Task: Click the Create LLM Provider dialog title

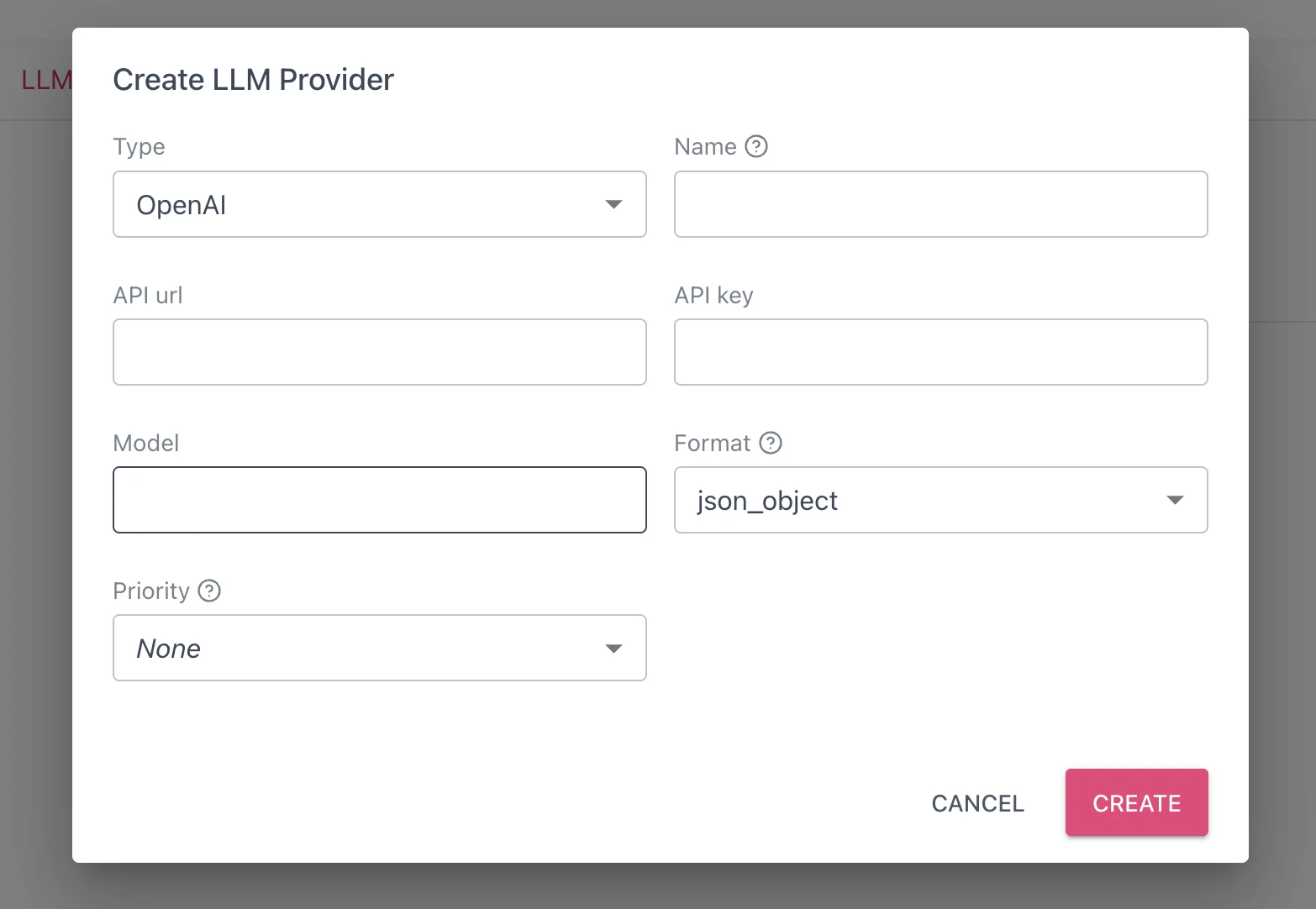Action: tap(253, 80)
